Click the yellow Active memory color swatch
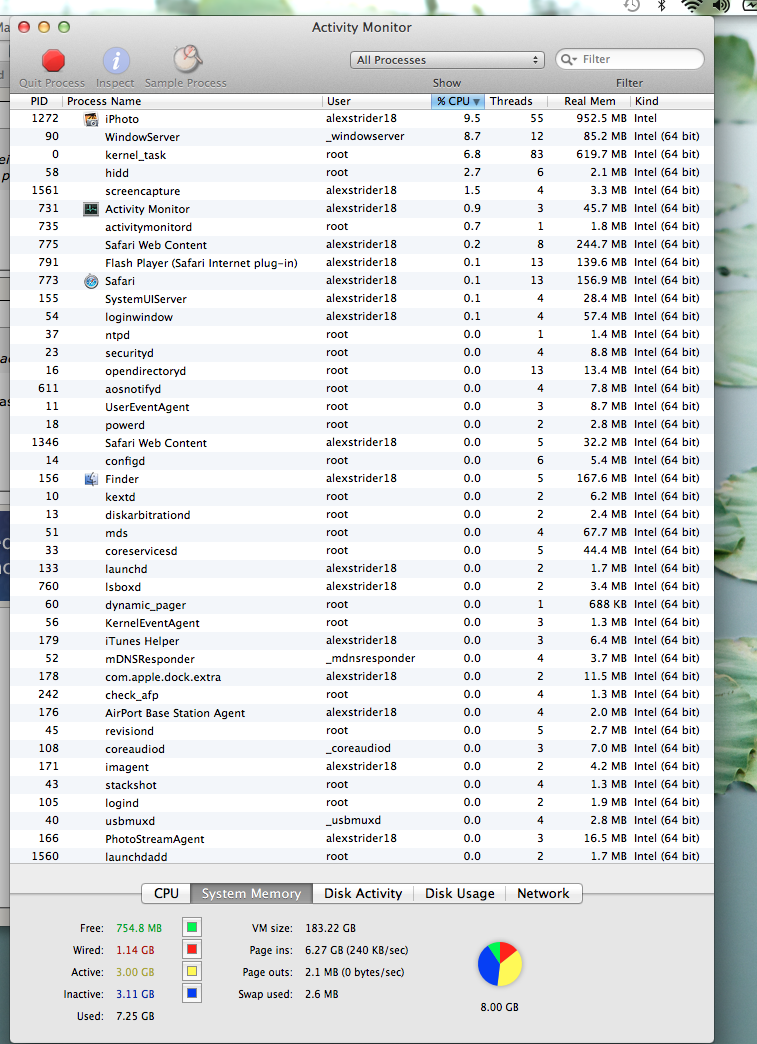 click(x=192, y=971)
